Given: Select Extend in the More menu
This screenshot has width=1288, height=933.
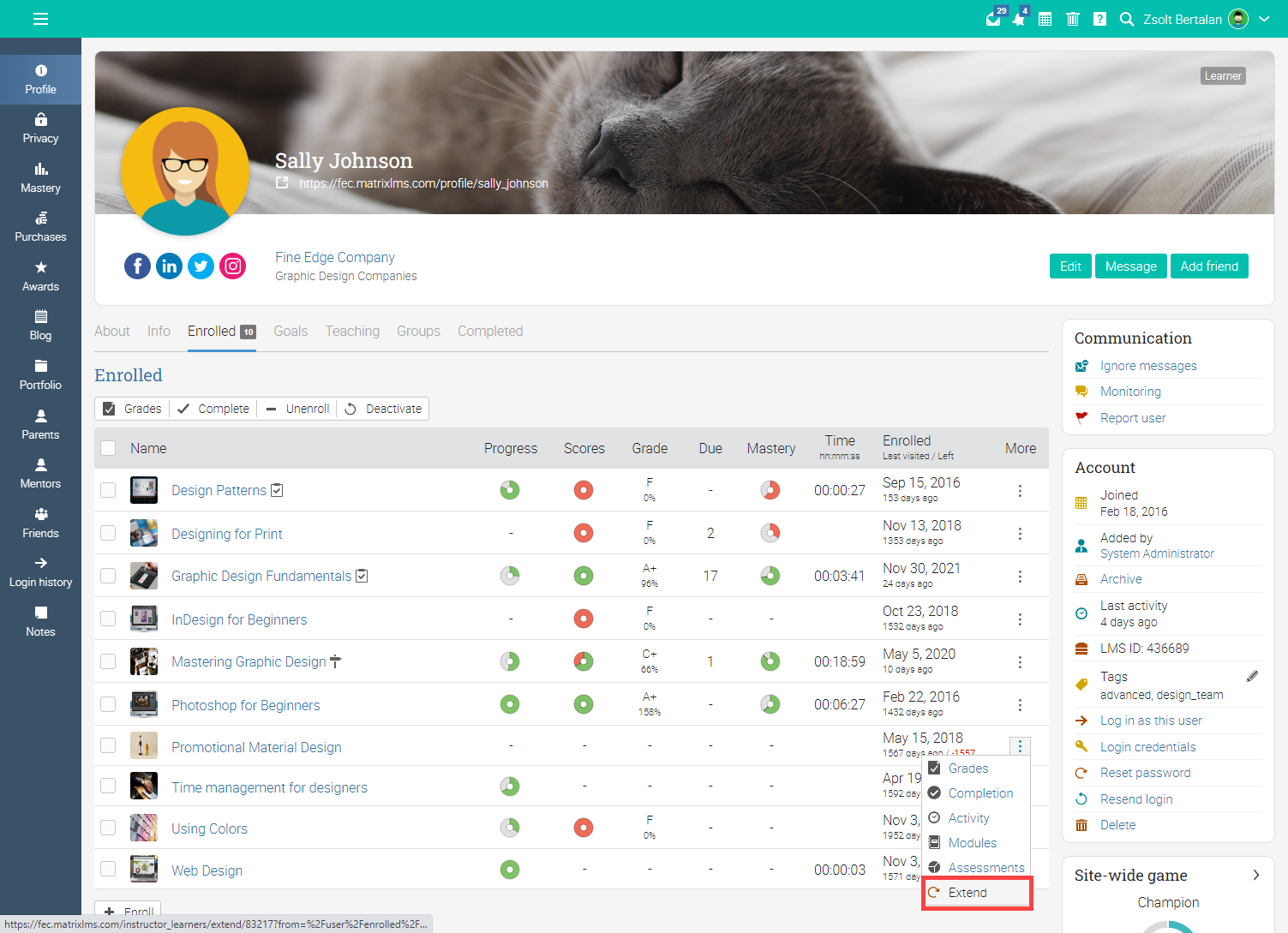Looking at the screenshot, I should (977, 893).
